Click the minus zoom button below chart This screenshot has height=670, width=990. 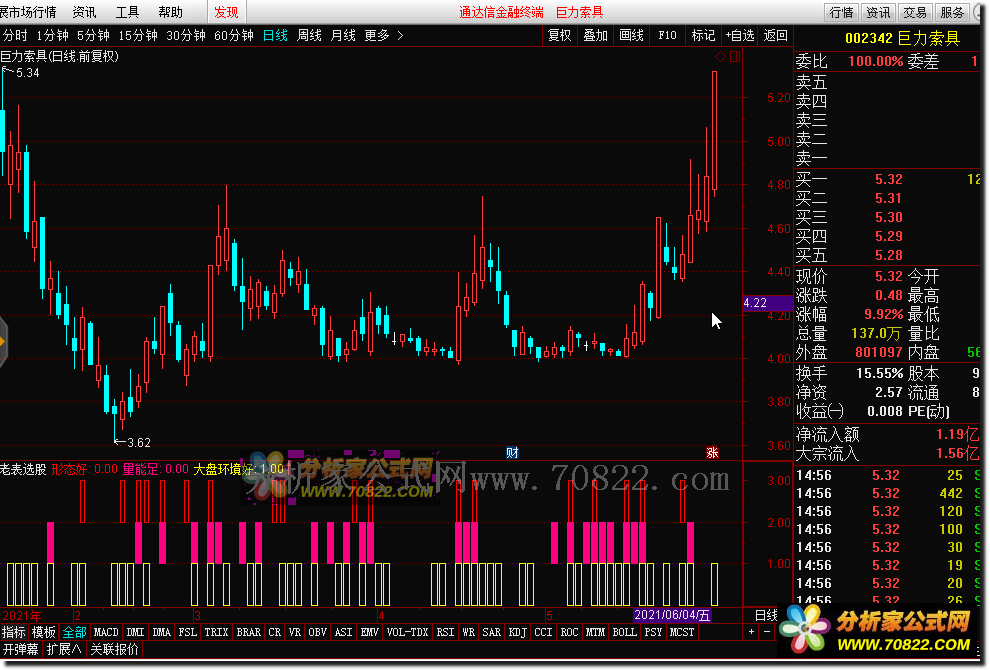pyautogui.click(x=767, y=632)
